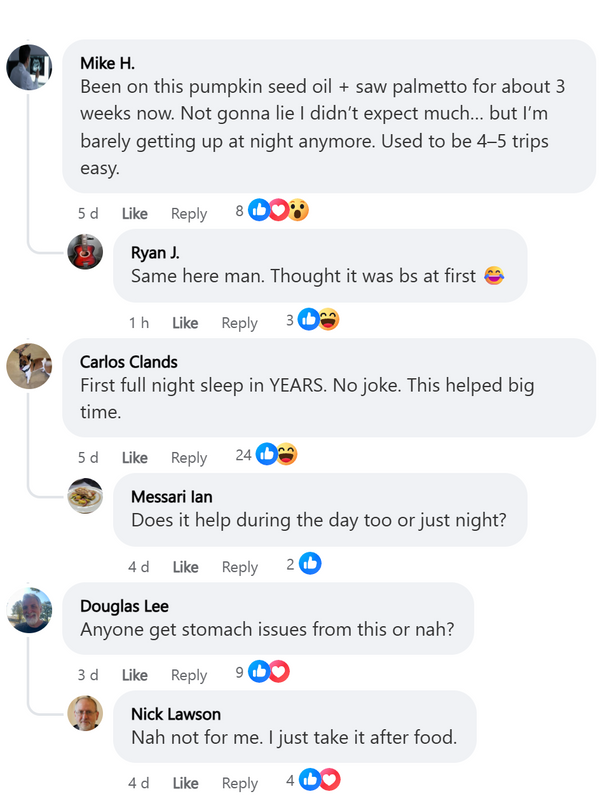
Task: See reactions on Nick Lawson's reply
Action: pos(319,780)
